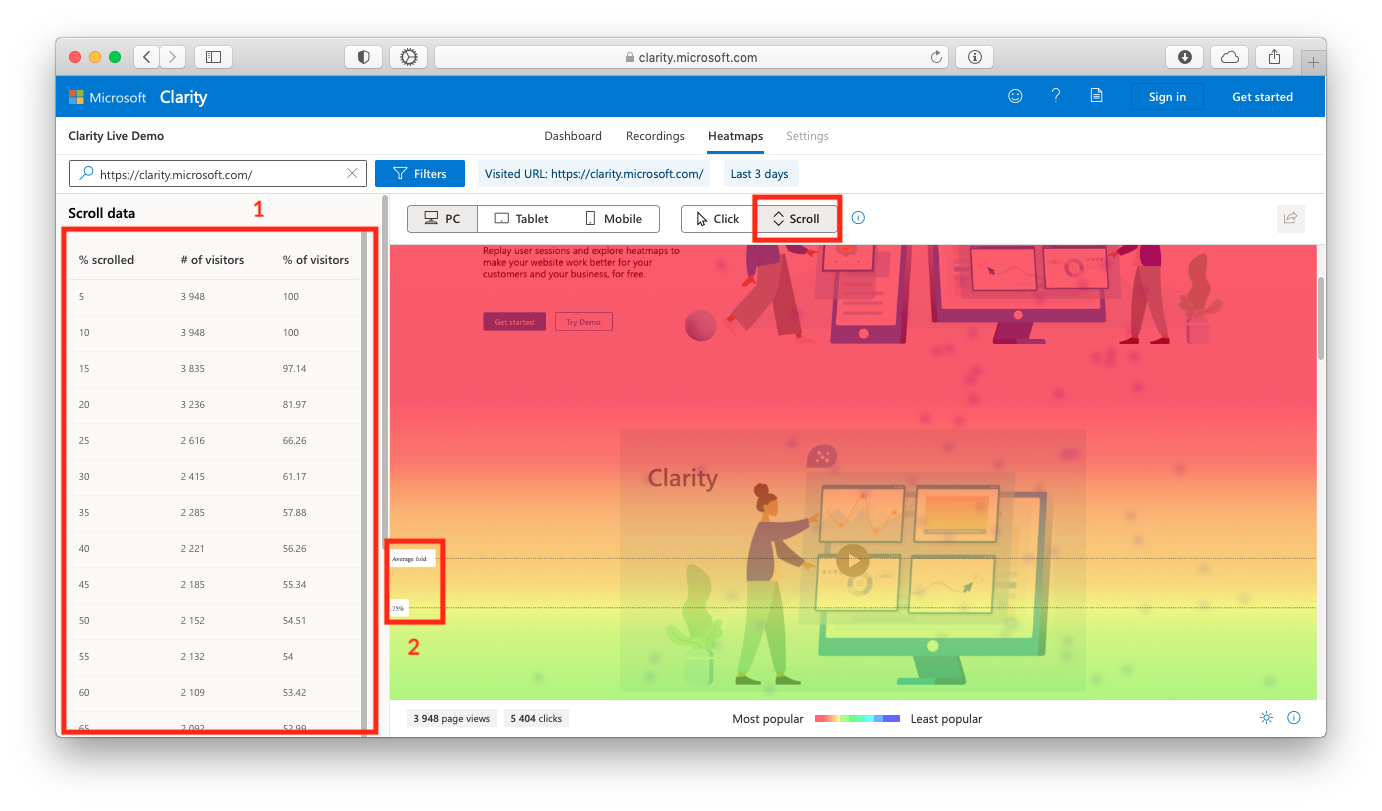Toggle the brightness sun icon
This screenshot has height=811, width=1382.
click(x=1266, y=718)
